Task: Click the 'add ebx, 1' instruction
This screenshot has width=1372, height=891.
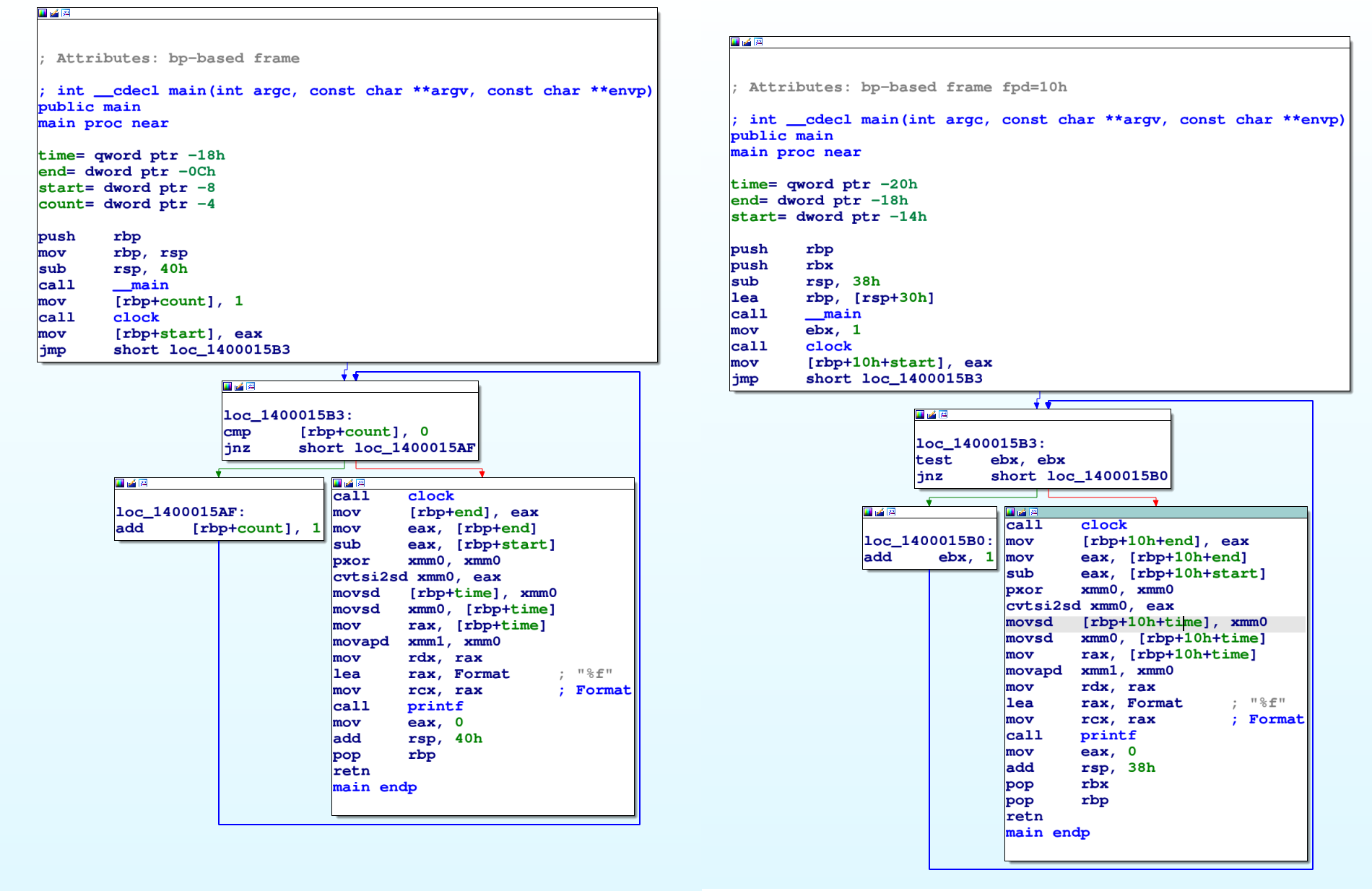Action: [x=929, y=557]
